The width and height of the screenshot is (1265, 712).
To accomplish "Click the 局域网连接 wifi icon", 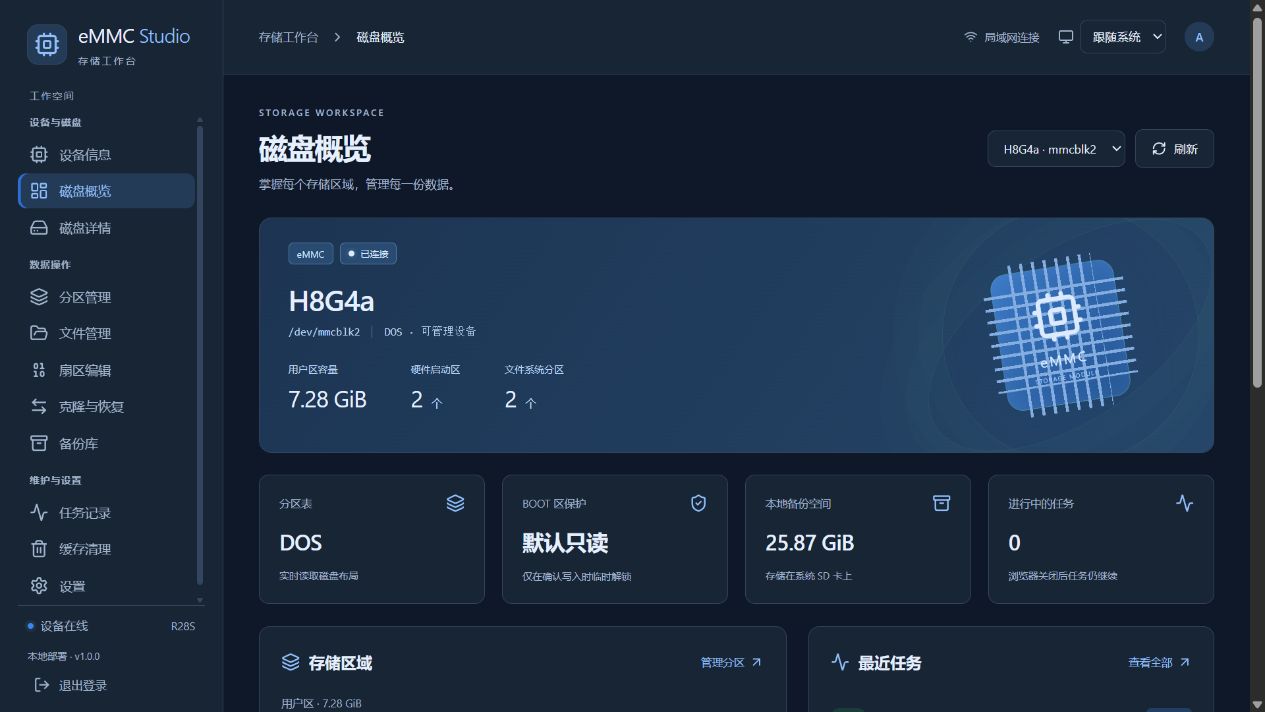I will [970, 37].
